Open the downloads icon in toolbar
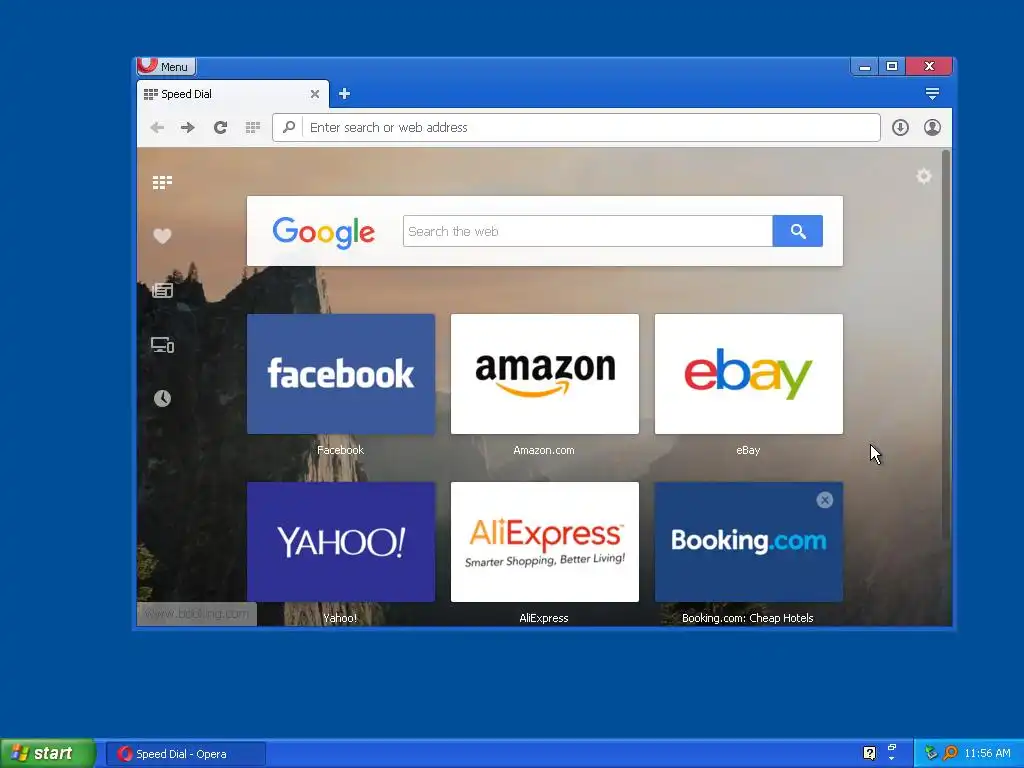The height and width of the screenshot is (768, 1024). (x=900, y=127)
